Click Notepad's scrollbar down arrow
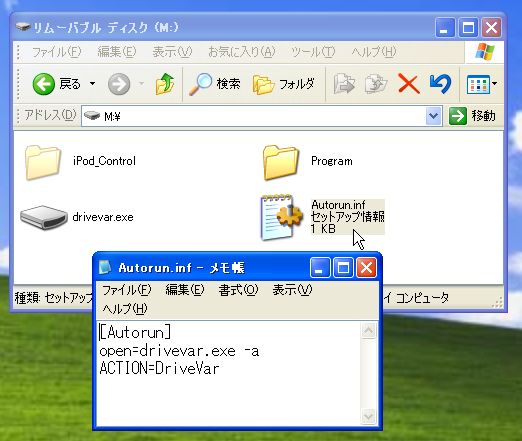The height and width of the screenshot is (441, 522). [369, 416]
